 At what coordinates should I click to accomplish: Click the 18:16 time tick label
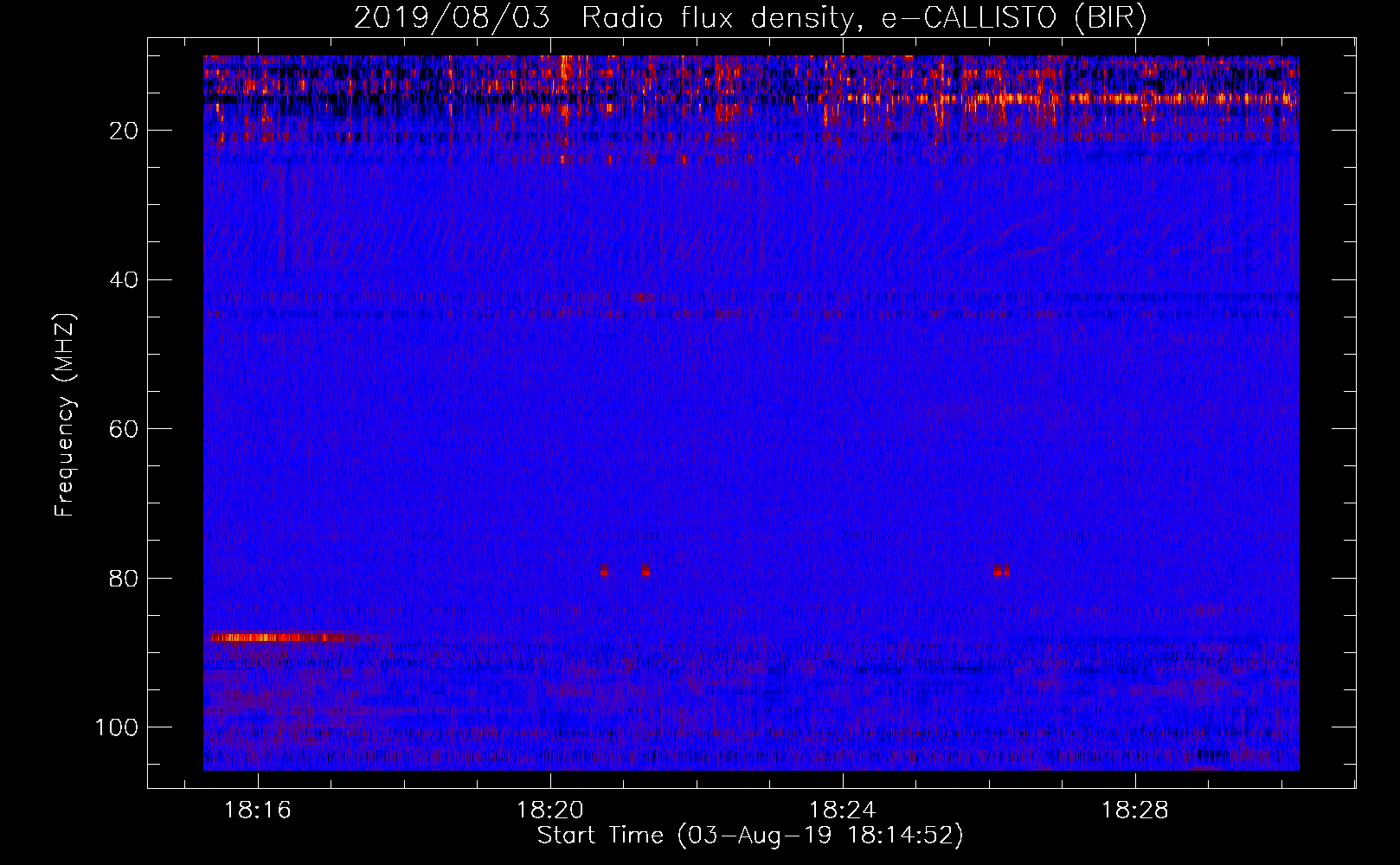(258, 811)
